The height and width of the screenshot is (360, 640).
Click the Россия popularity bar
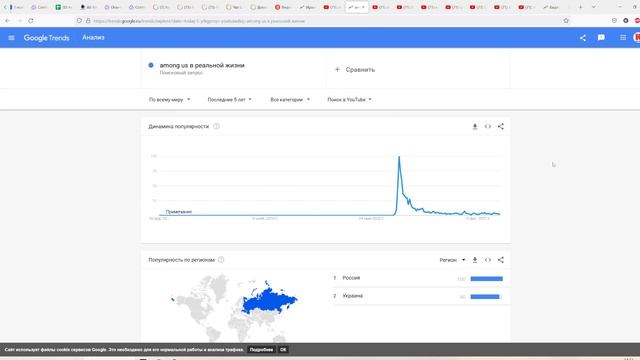(487, 279)
